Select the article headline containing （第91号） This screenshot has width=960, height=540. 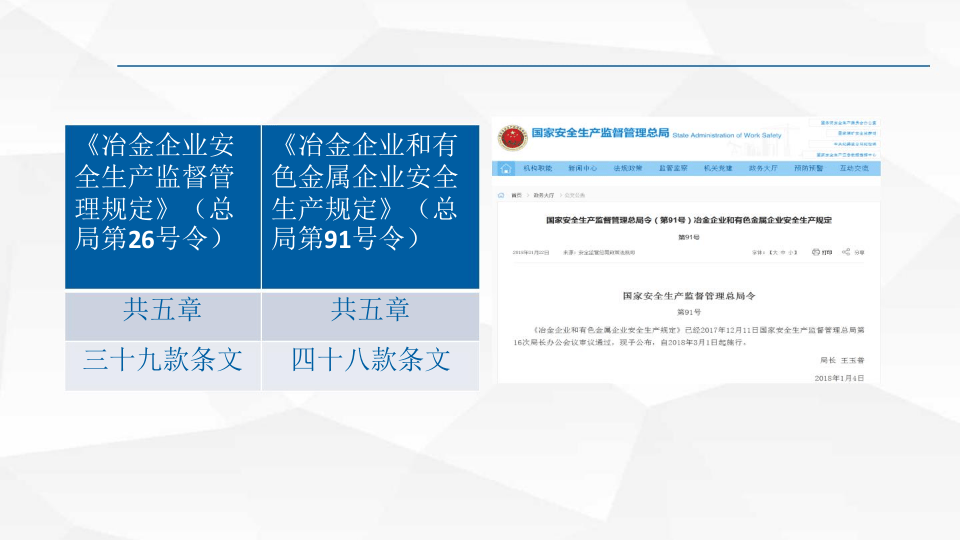689,220
